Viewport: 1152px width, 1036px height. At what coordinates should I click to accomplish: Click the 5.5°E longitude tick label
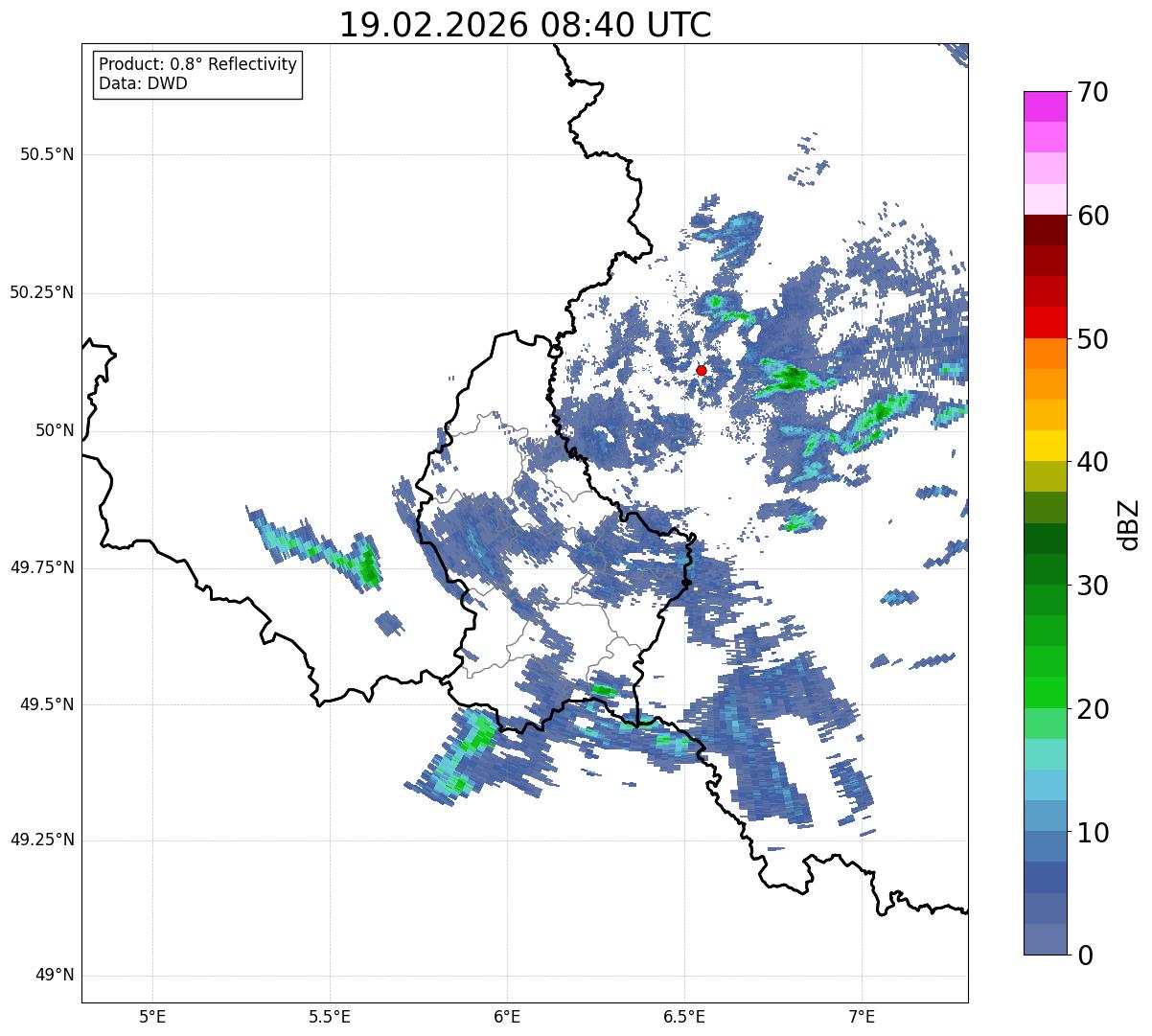pyautogui.click(x=330, y=1015)
